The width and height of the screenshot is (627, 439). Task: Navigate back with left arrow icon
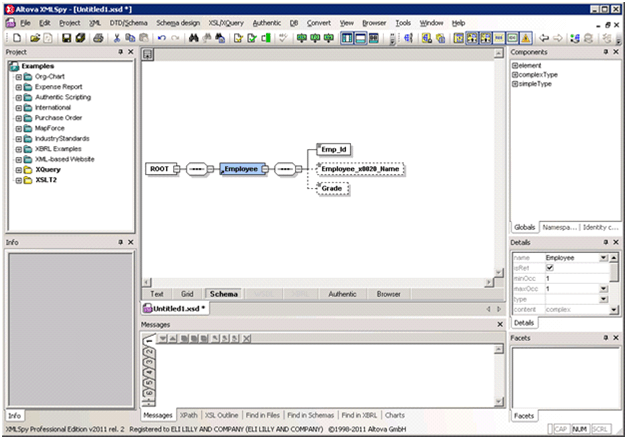[x=544, y=38]
